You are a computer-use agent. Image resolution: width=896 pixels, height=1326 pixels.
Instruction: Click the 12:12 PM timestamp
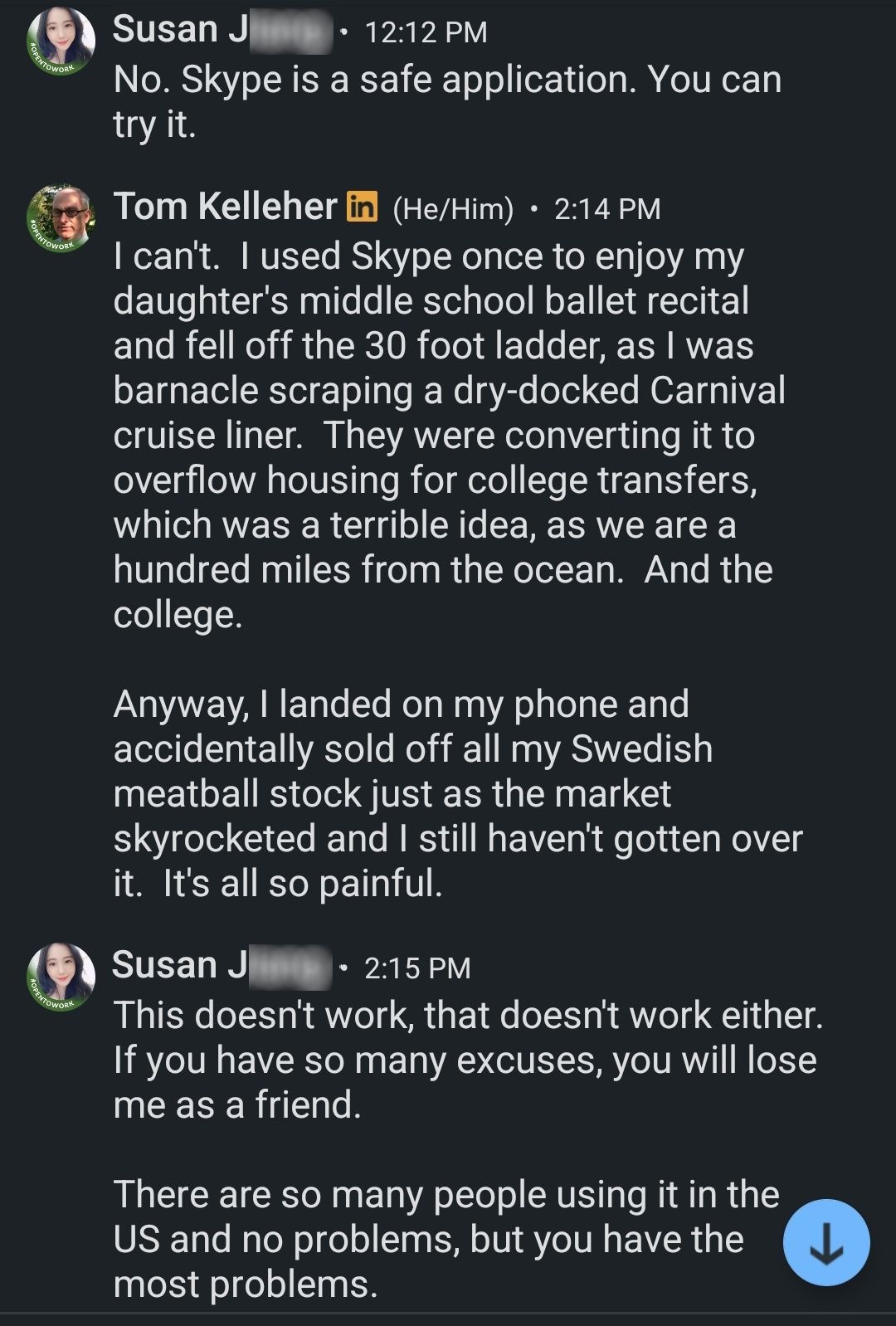point(426,32)
